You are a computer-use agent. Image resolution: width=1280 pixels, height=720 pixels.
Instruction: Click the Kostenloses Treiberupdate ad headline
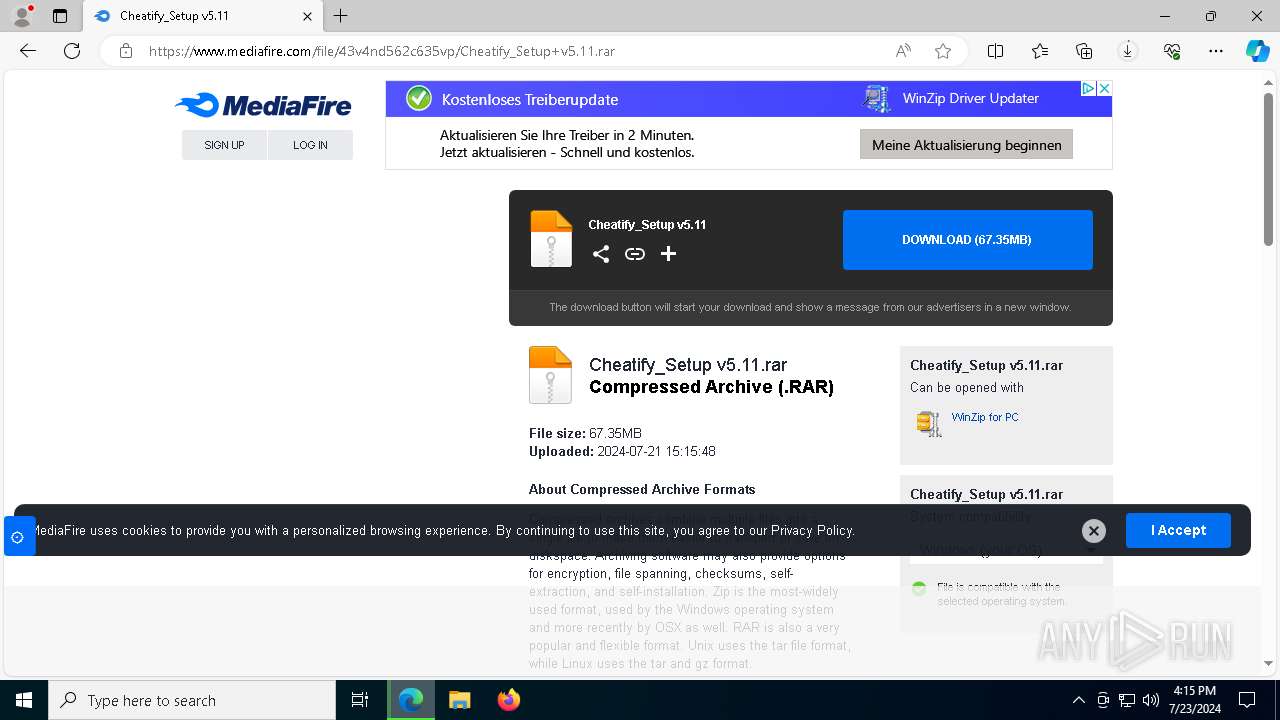tap(530, 100)
